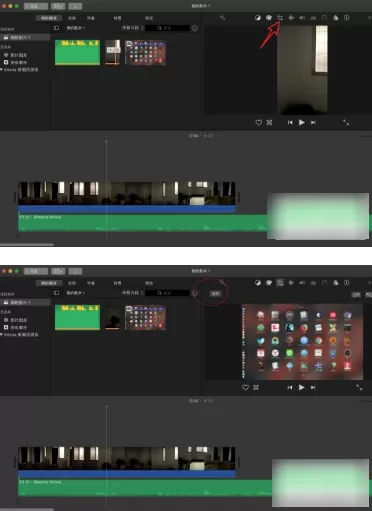The image size is (372, 511).
Task: Collapse iMovie Library in bottom window sidebar
Action: tap(1, 334)
